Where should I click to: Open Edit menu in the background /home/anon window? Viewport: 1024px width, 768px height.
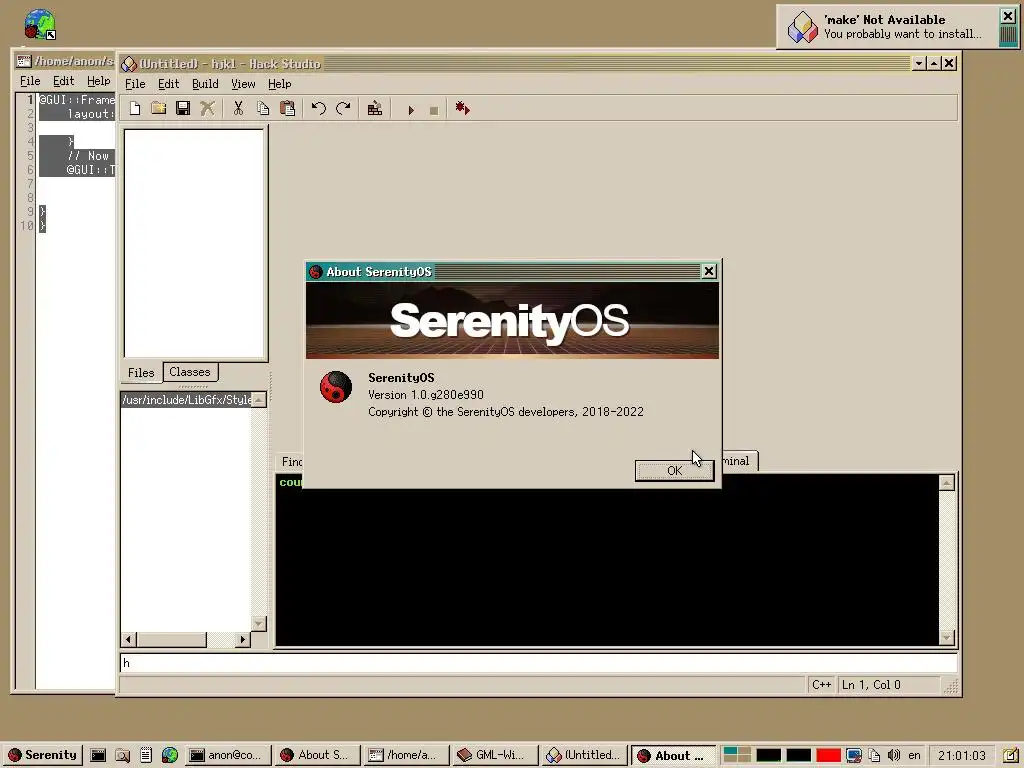(x=63, y=81)
